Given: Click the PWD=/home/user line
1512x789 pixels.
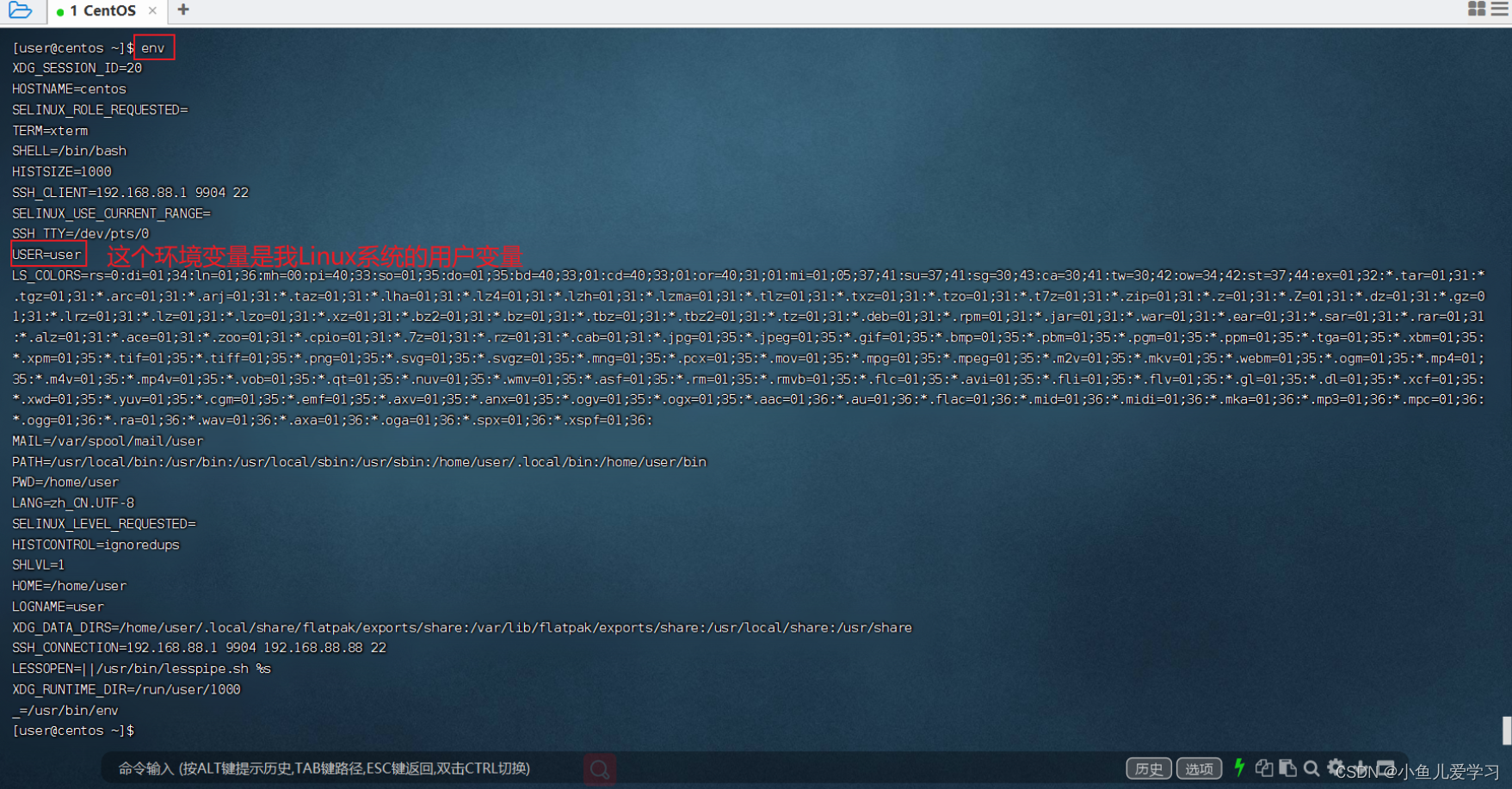Looking at the screenshot, I should click(65, 483).
